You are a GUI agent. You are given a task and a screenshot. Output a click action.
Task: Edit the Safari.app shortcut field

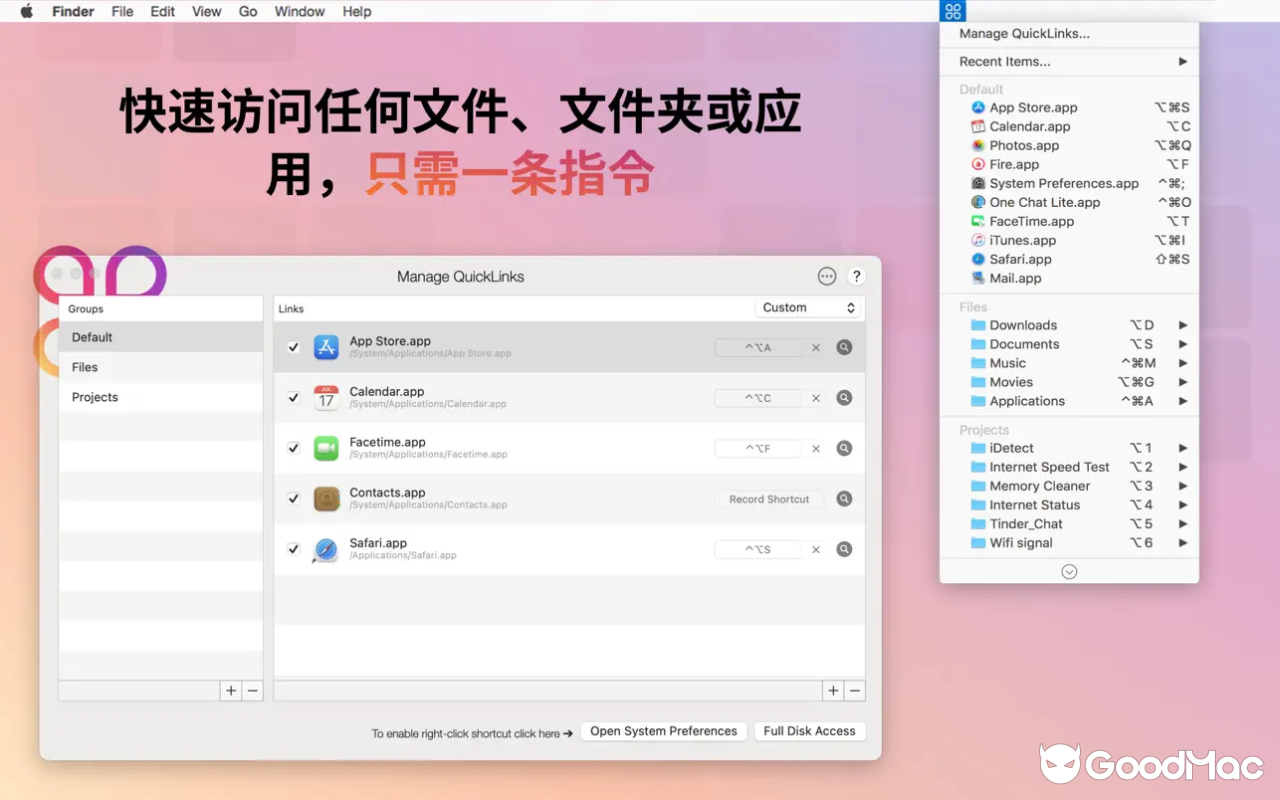758,550
